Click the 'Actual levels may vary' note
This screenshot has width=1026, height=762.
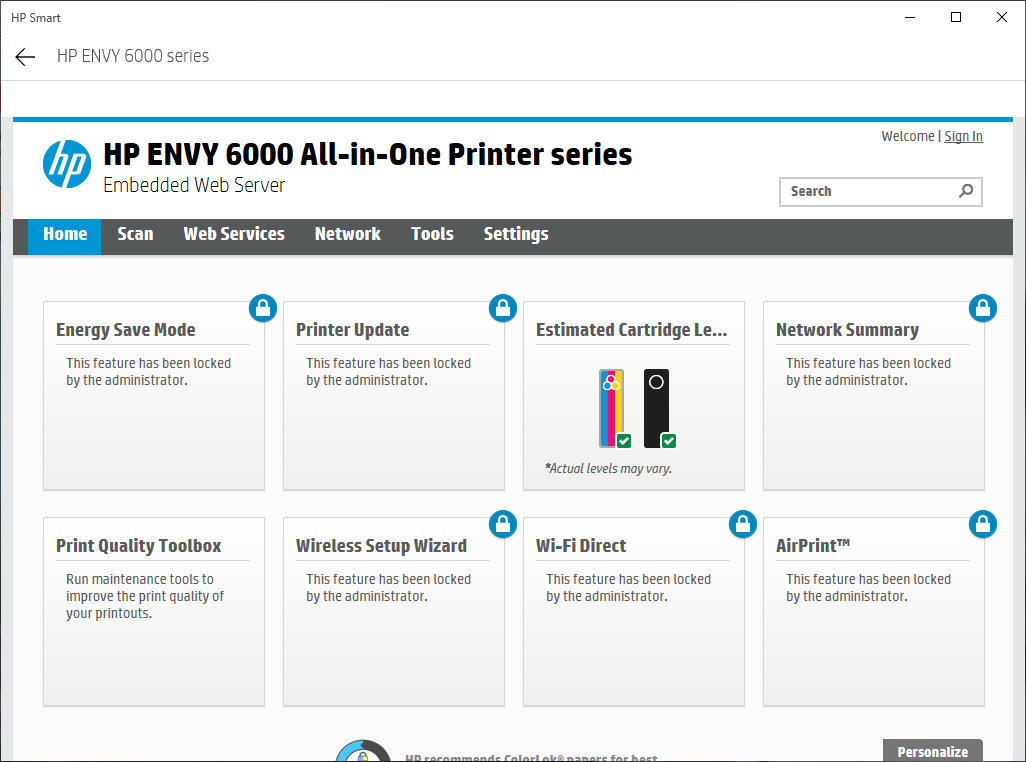pos(609,468)
